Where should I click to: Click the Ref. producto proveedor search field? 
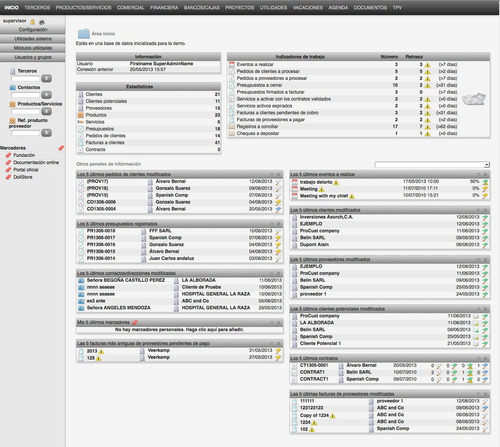point(25,133)
